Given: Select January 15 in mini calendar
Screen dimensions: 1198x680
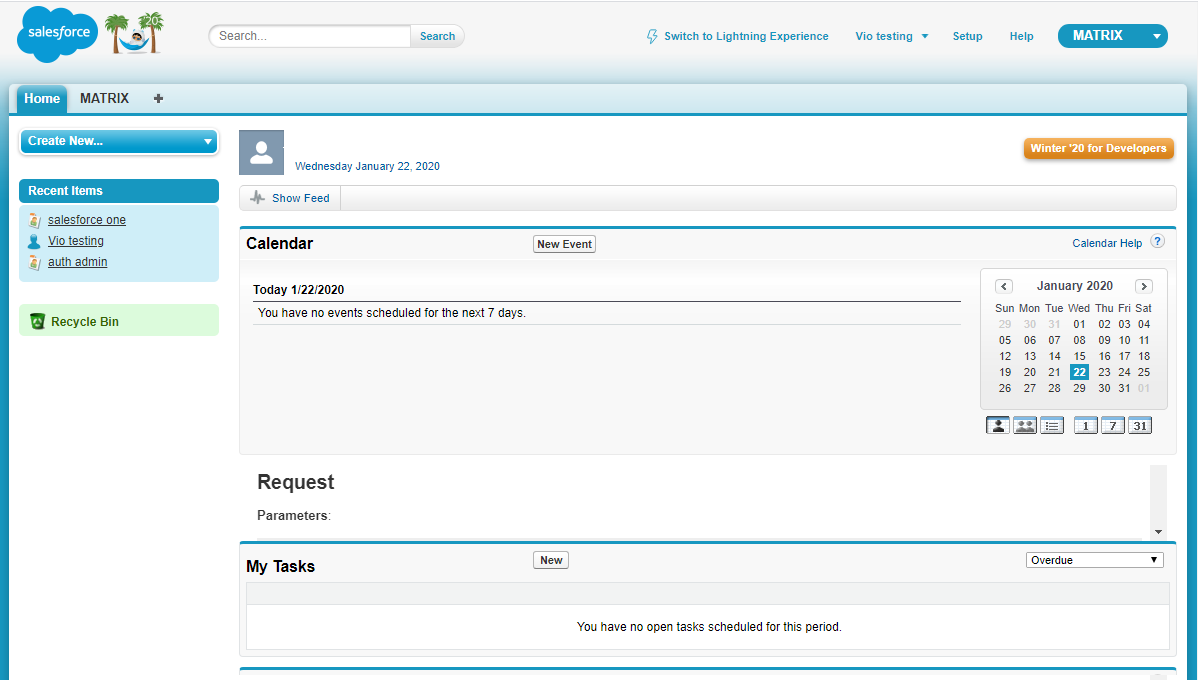Looking at the screenshot, I should click(1079, 356).
